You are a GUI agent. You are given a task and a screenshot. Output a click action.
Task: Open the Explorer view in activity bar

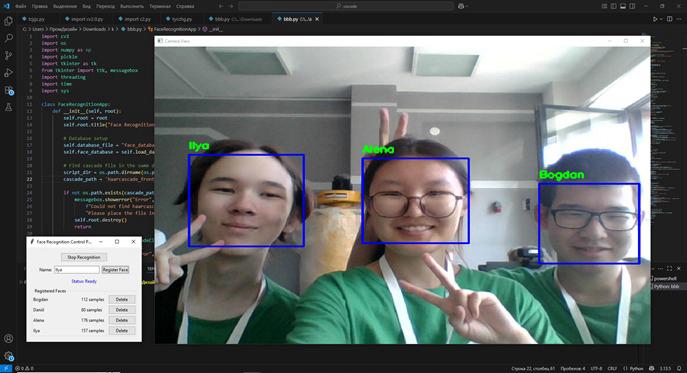coord(8,21)
